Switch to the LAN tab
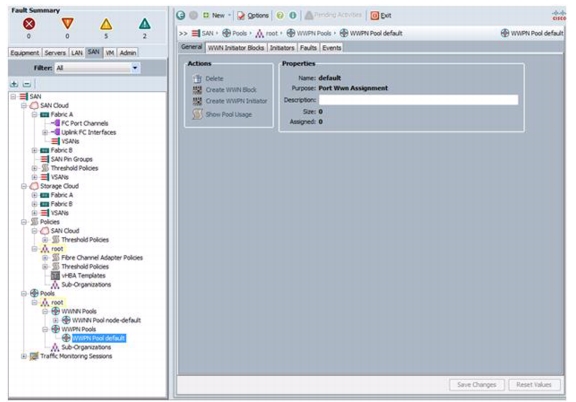This screenshot has width=576, height=402. click(x=77, y=53)
